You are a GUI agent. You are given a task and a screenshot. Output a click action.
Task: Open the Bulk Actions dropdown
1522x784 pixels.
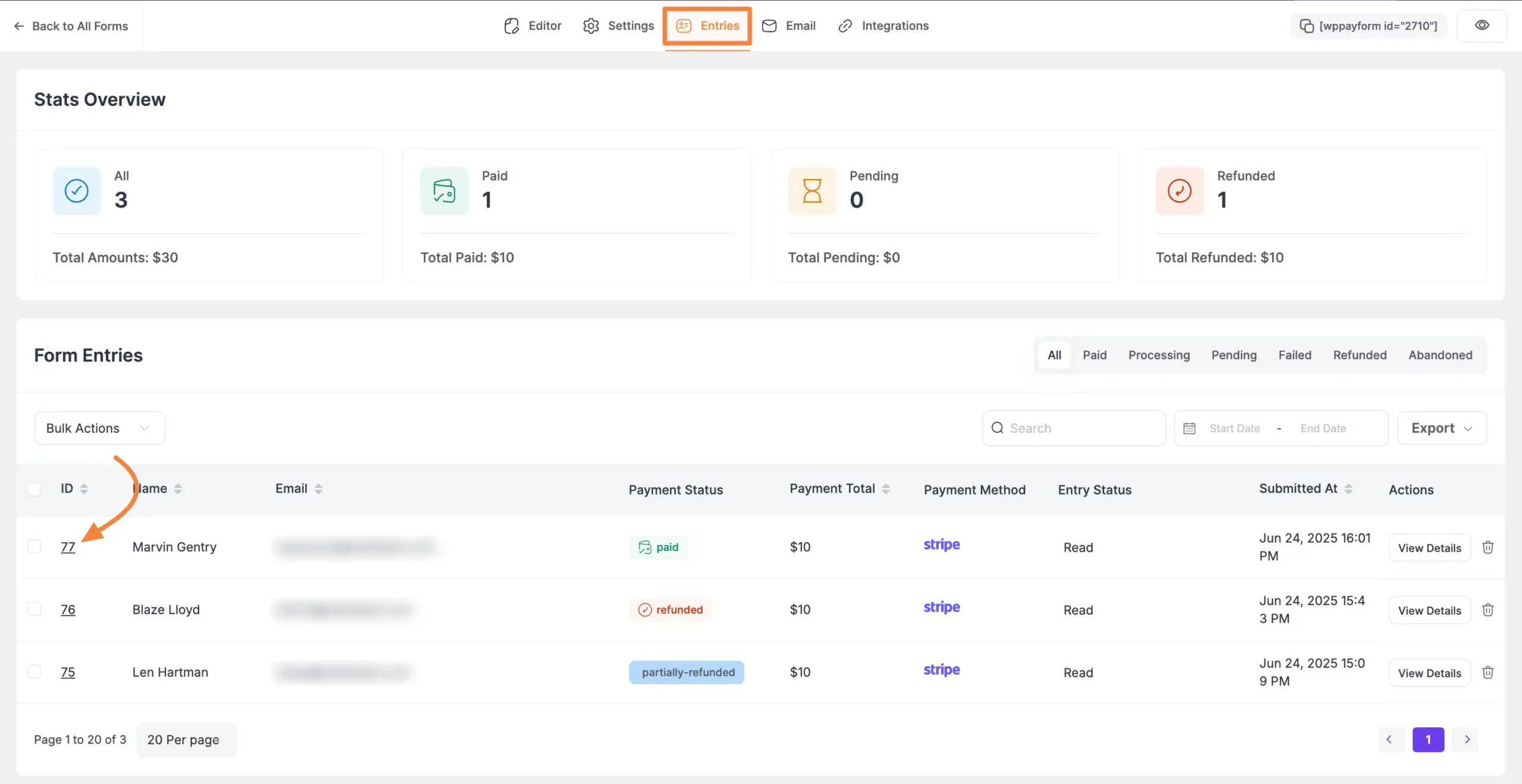point(99,428)
